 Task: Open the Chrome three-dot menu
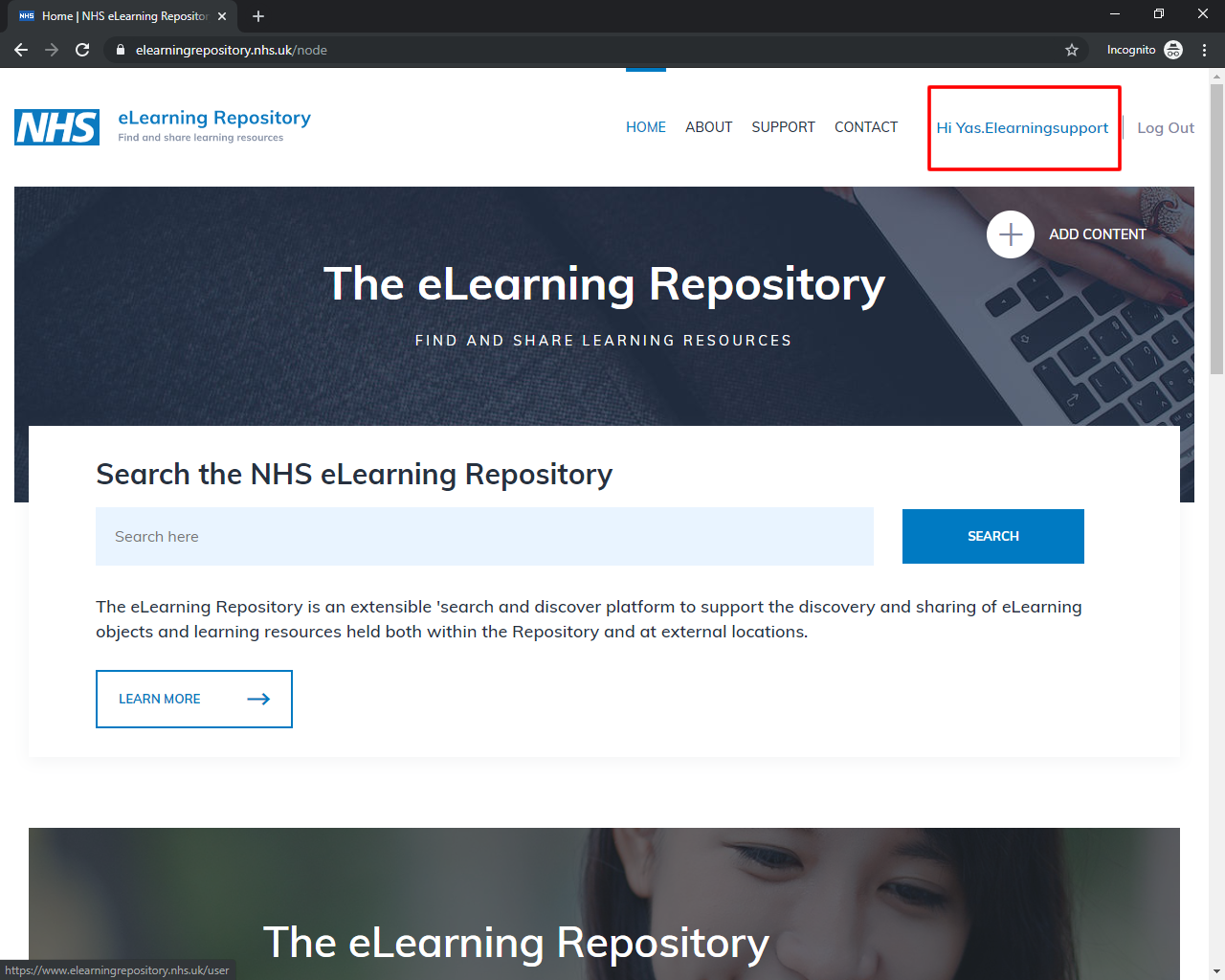pos(1204,49)
